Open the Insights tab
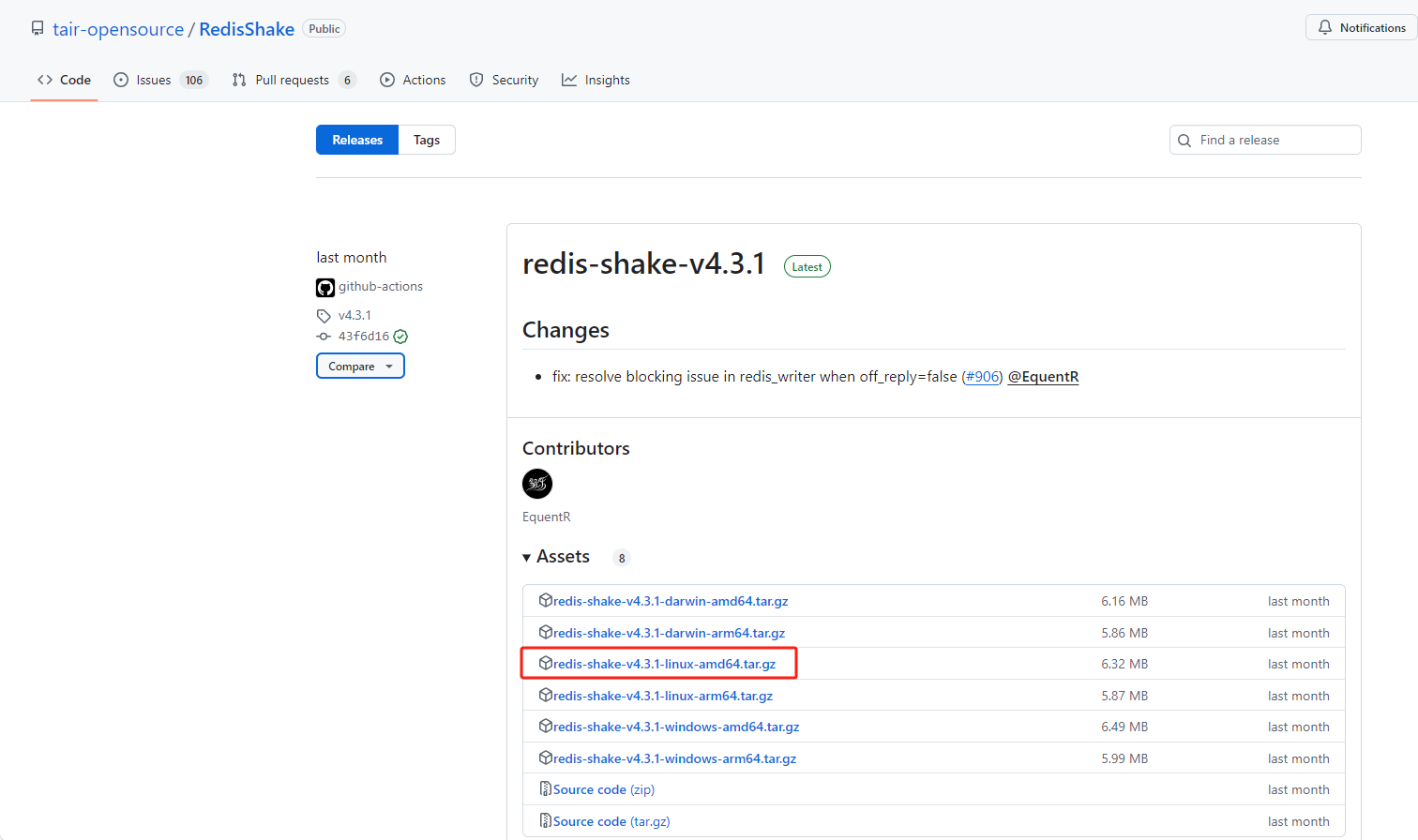The width and height of the screenshot is (1418, 840). [x=596, y=80]
